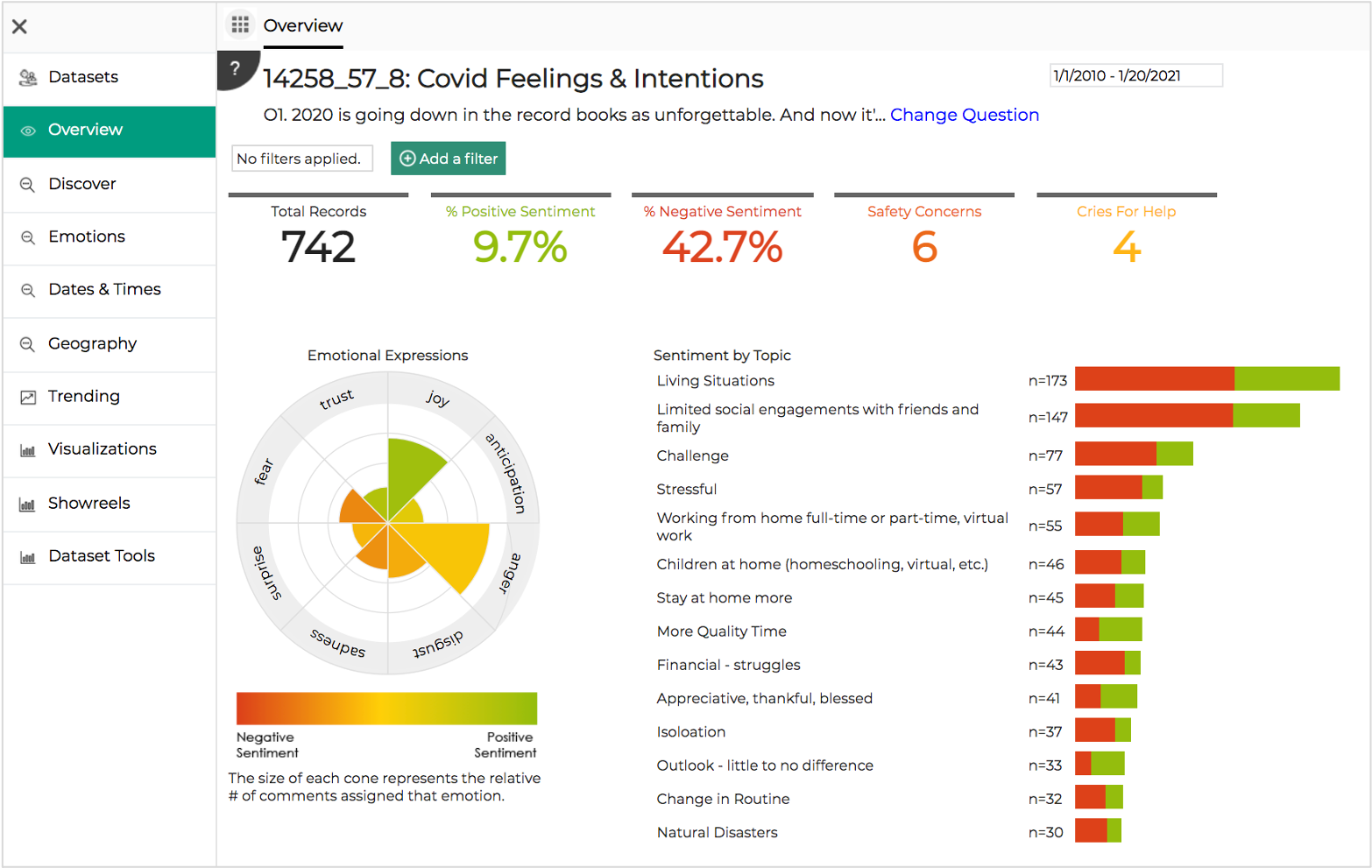
Task: Click the question mark help icon
Action: [x=235, y=68]
